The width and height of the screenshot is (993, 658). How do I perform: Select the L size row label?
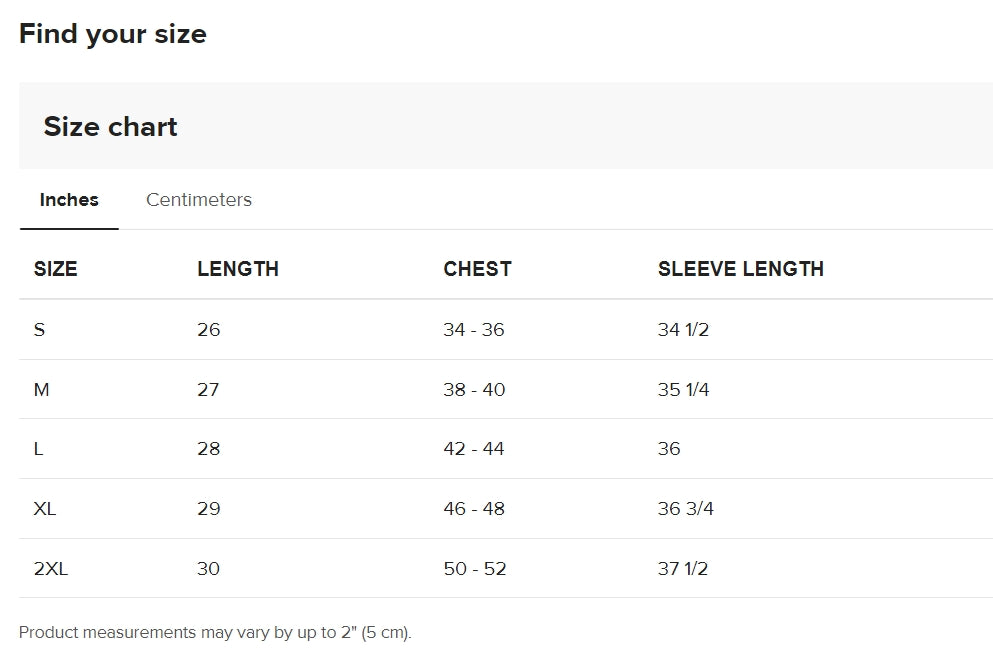pos(39,449)
